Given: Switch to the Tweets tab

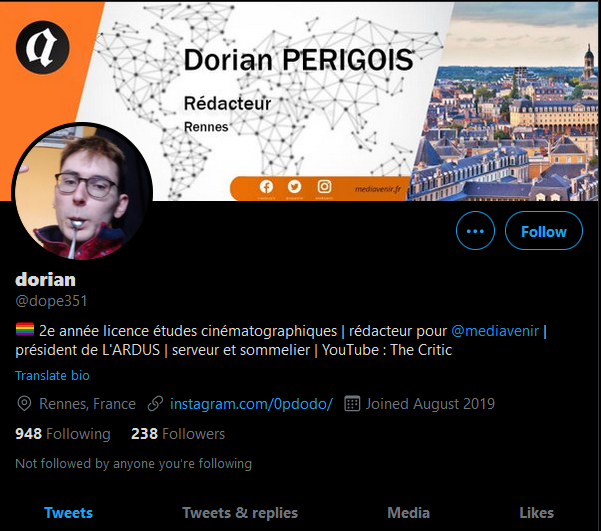Looking at the screenshot, I should click(x=68, y=513).
